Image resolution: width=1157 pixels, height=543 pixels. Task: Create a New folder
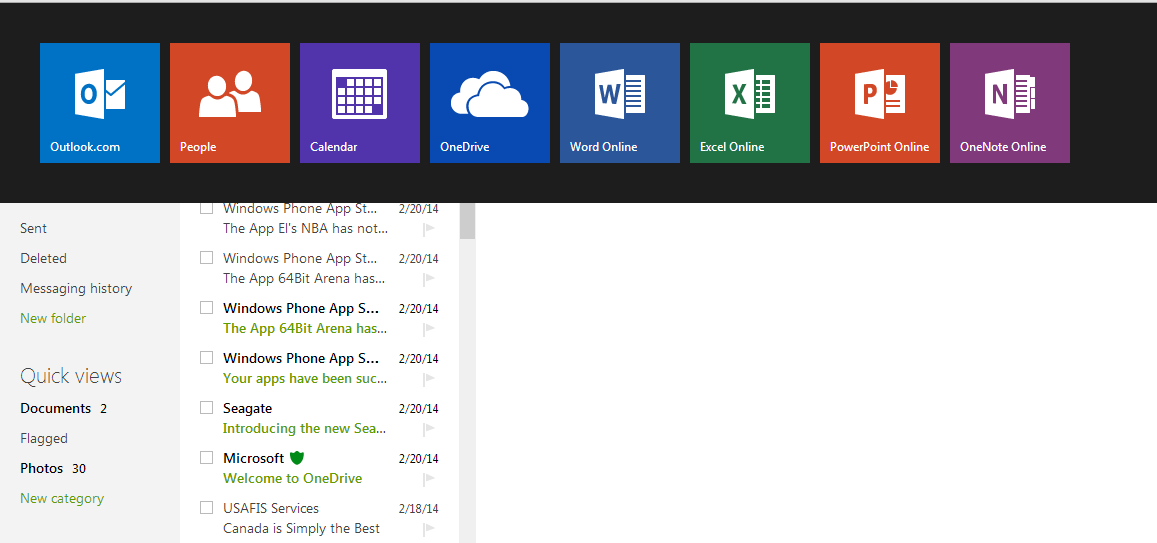[x=53, y=319]
